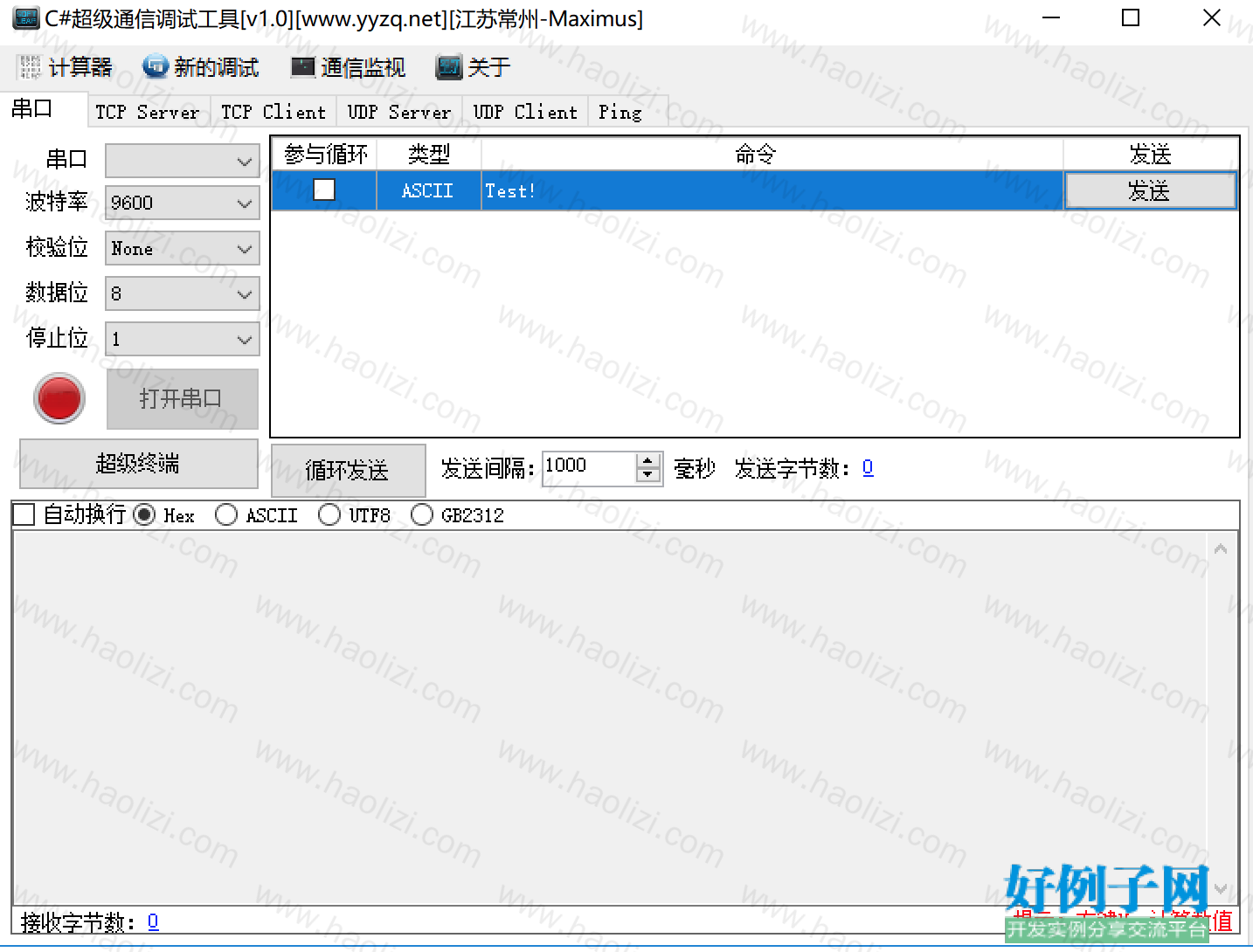The image size is (1253, 952).
Task: Open the 超级终端 terminal button
Action: 139,464
